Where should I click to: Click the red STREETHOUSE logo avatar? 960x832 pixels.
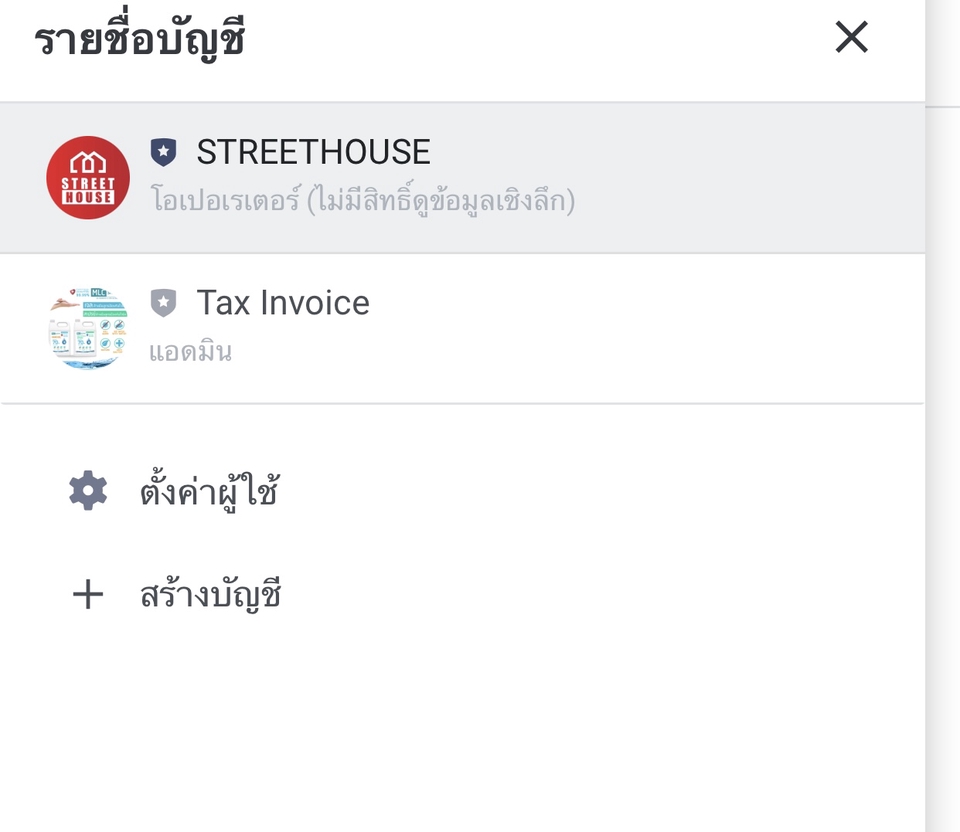pos(88,177)
